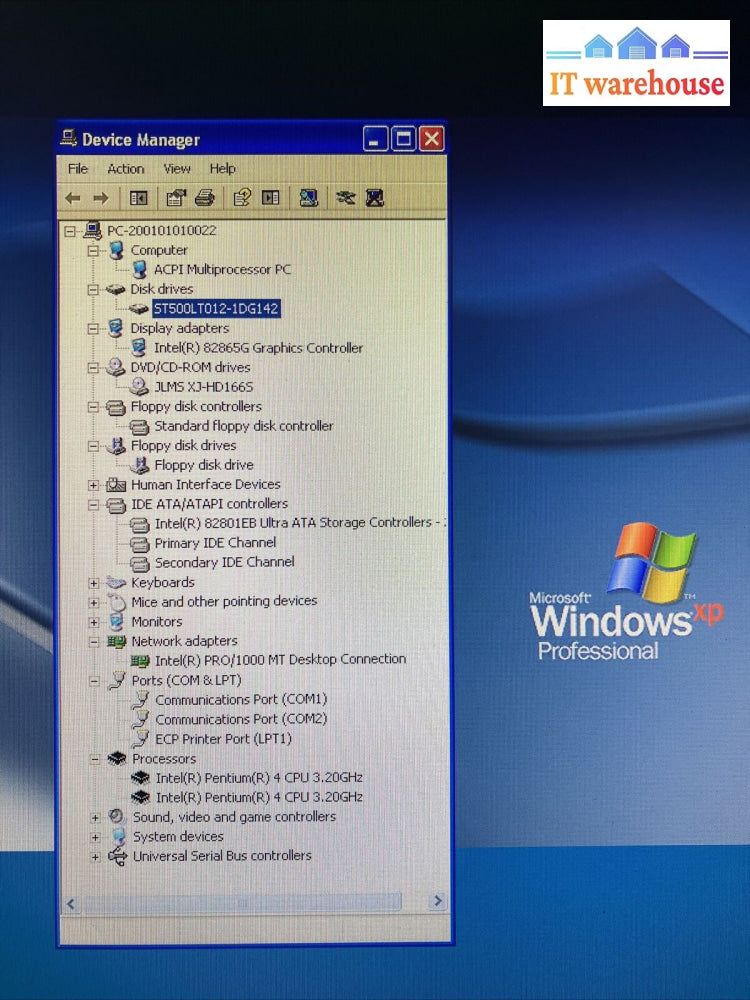Image resolution: width=750 pixels, height=1000 pixels.
Task: Collapse the Disk drives category
Action: coord(93,290)
